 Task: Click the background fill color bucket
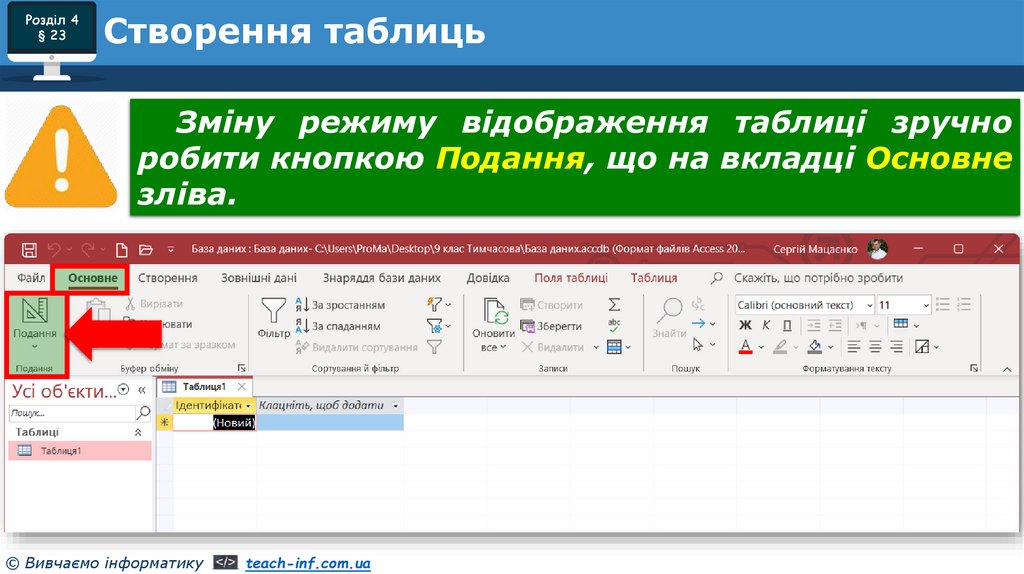[814, 346]
